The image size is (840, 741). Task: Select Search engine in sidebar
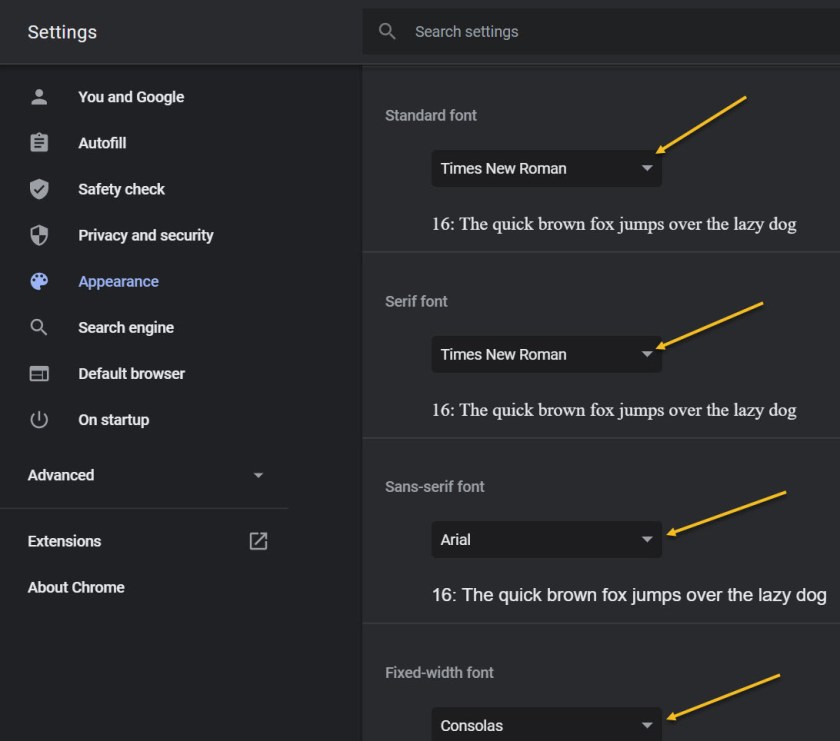(x=126, y=327)
